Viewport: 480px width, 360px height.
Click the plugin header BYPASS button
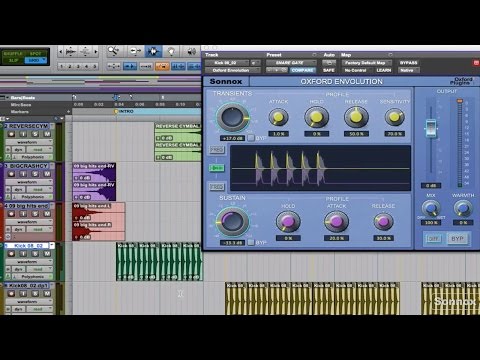pos(409,63)
